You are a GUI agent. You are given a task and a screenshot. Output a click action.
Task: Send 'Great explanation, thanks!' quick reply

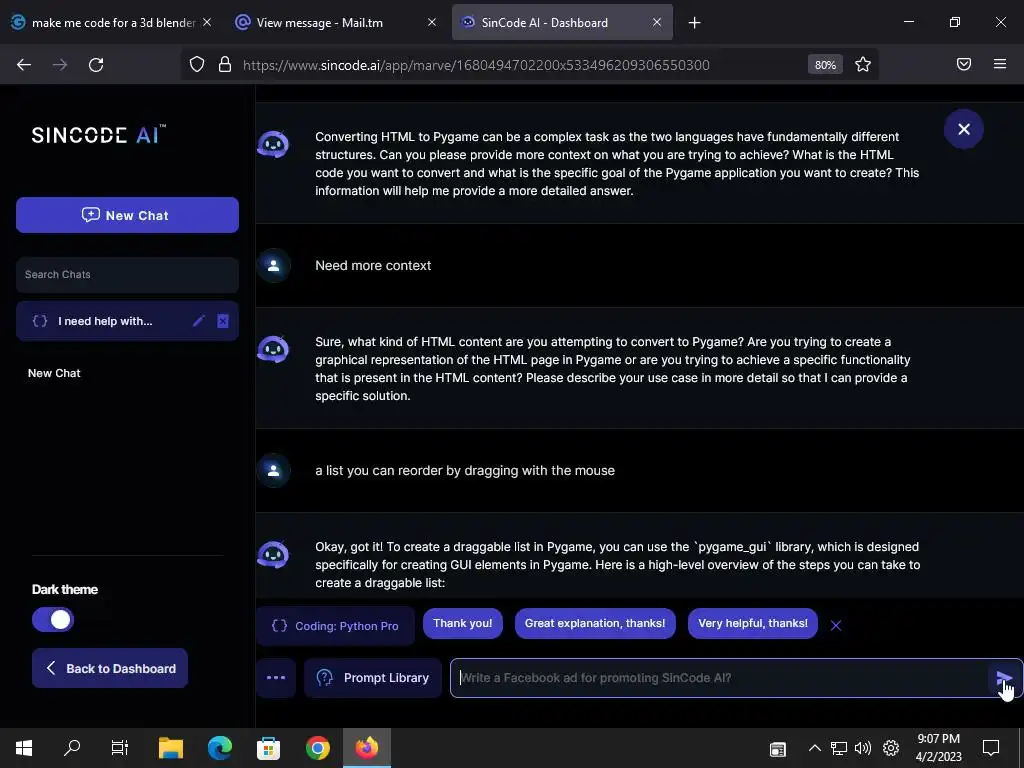tap(595, 623)
